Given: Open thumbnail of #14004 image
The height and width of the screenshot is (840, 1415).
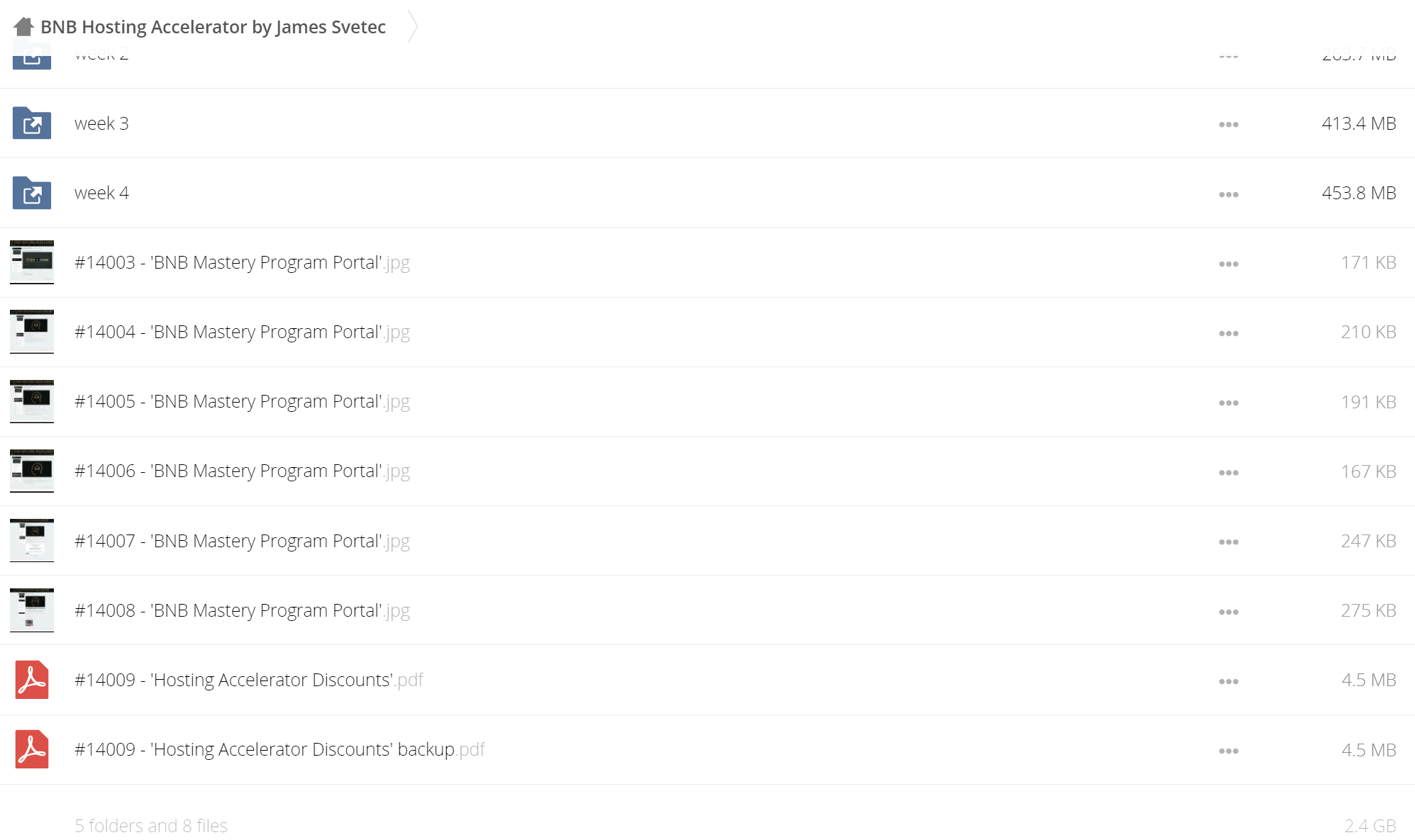Looking at the screenshot, I should tap(32, 332).
